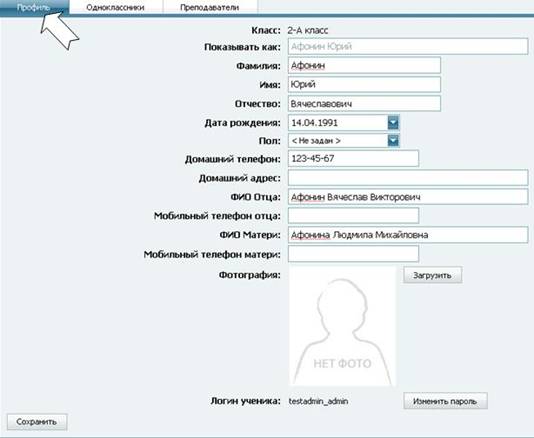The width and height of the screenshot is (534, 438).
Task: Click the Имя field containing Юрий
Action: point(364,84)
